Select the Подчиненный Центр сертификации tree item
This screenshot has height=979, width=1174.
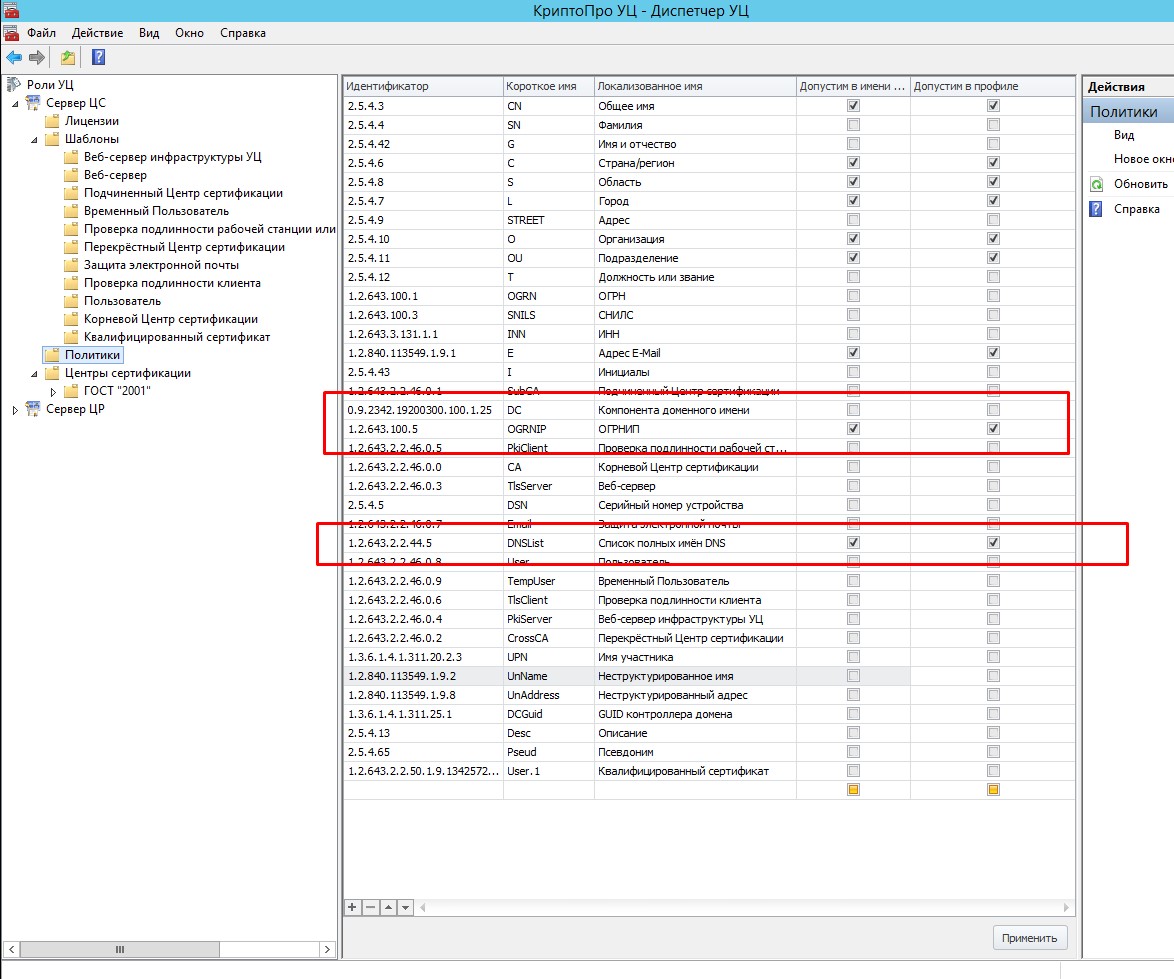click(183, 193)
